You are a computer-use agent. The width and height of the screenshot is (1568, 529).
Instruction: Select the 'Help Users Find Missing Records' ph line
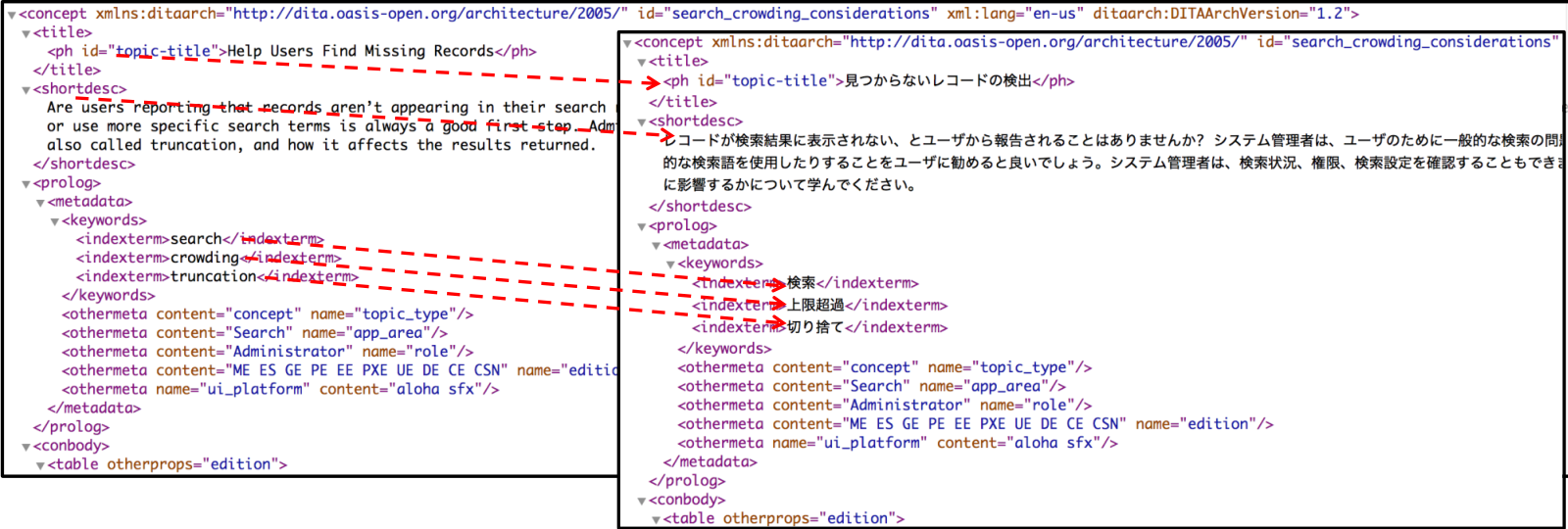coord(292,51)
